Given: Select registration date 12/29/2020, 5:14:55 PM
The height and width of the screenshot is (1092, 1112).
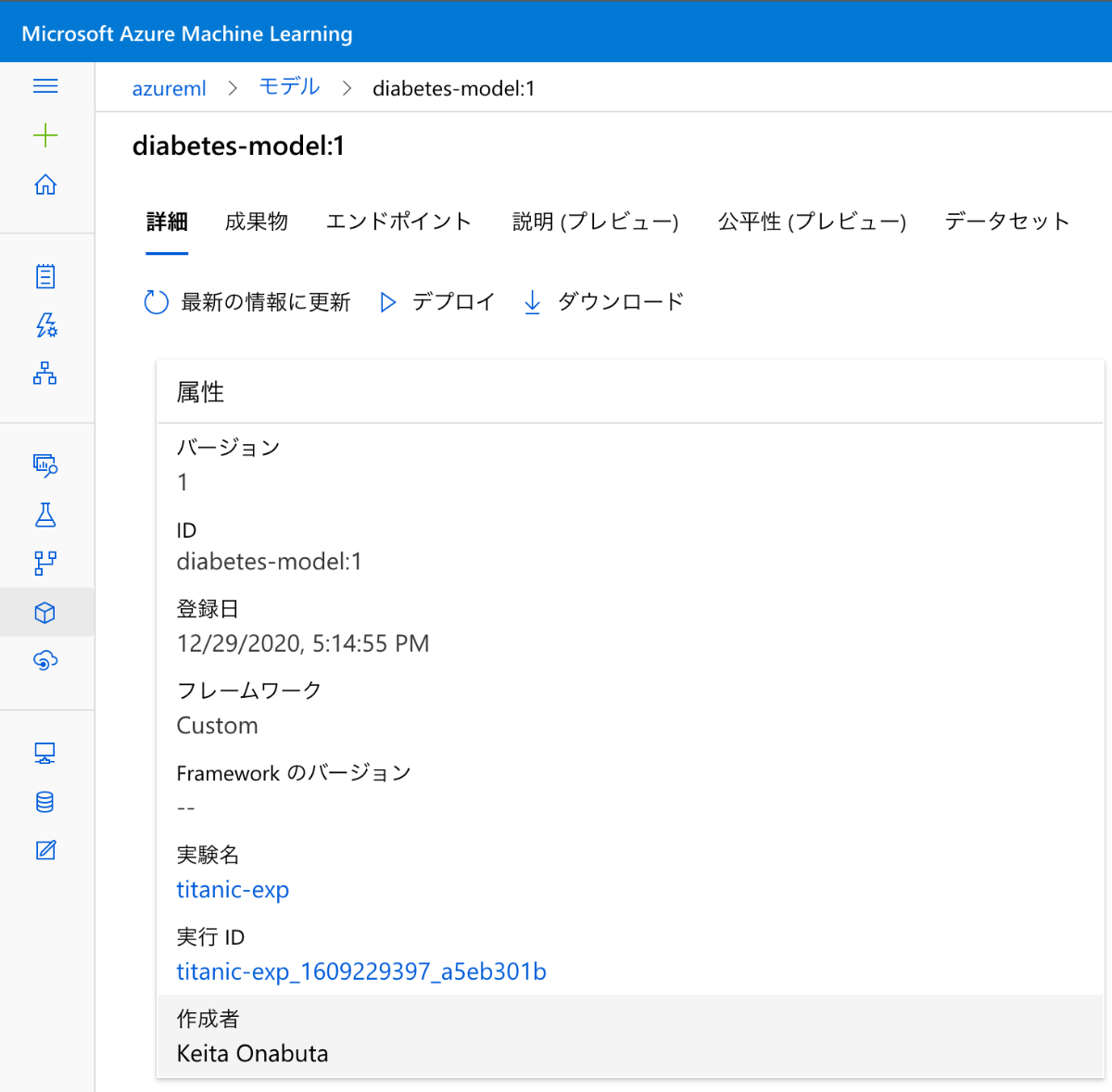Looking at the screenshot, I should click(303, 643).
